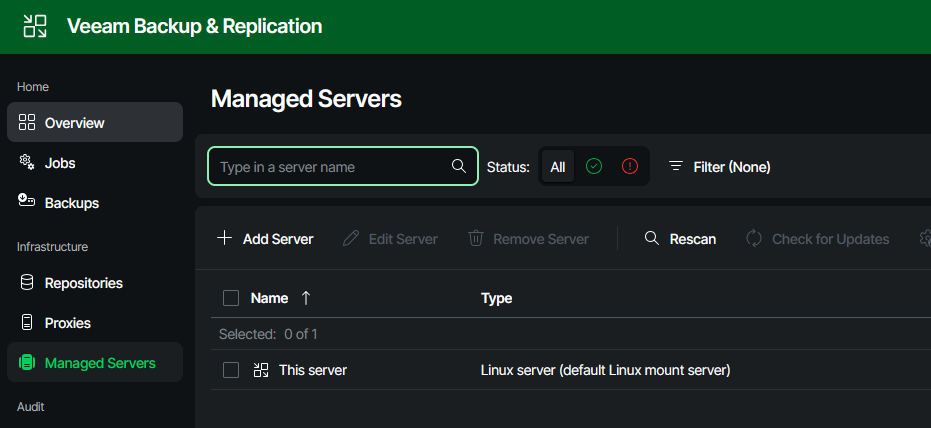Click the gear icon at toolbar's right edge
The width and height of the screenshot is (931, 428).
point(924,239)
